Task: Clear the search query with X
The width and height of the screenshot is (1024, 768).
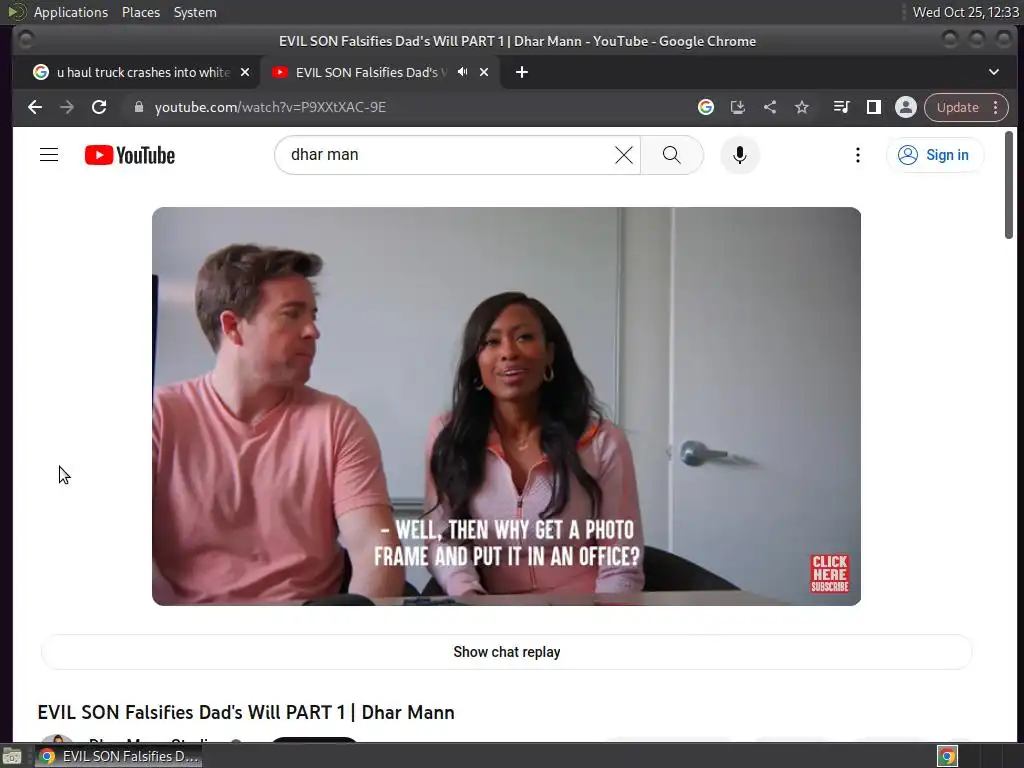Action: coord(624,155)
